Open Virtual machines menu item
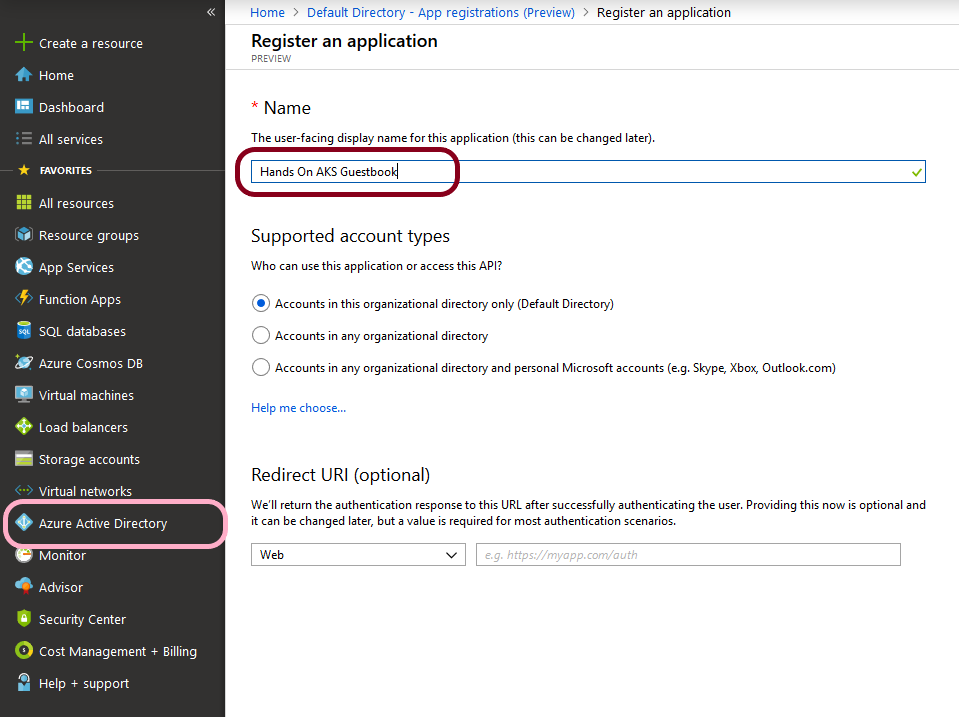The image size is (959, 717). [x=86, y=395]
